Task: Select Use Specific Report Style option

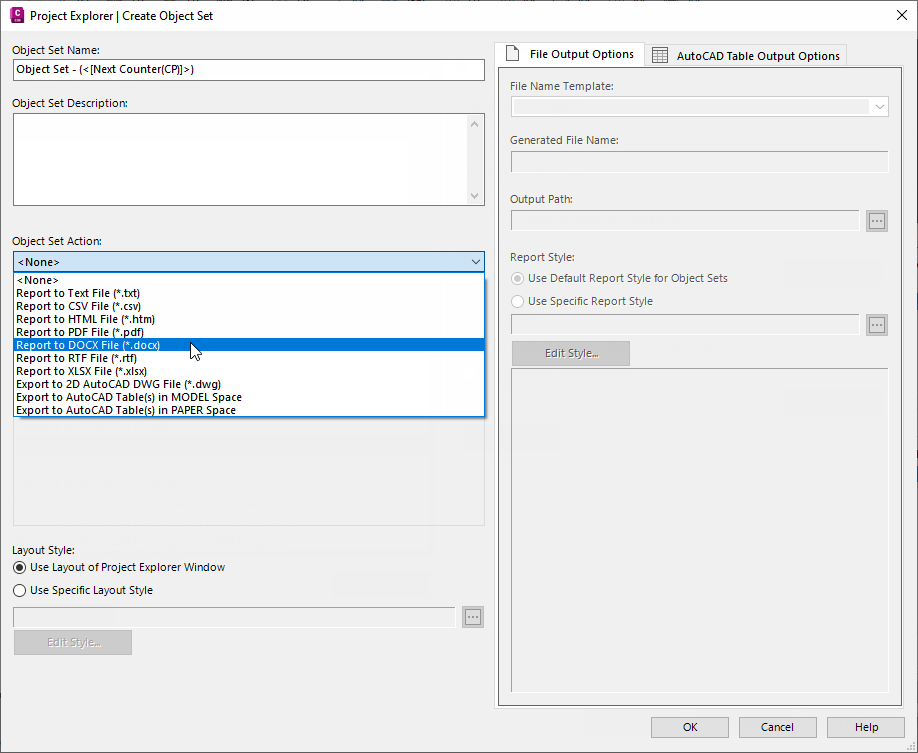Action: point(517,301)
